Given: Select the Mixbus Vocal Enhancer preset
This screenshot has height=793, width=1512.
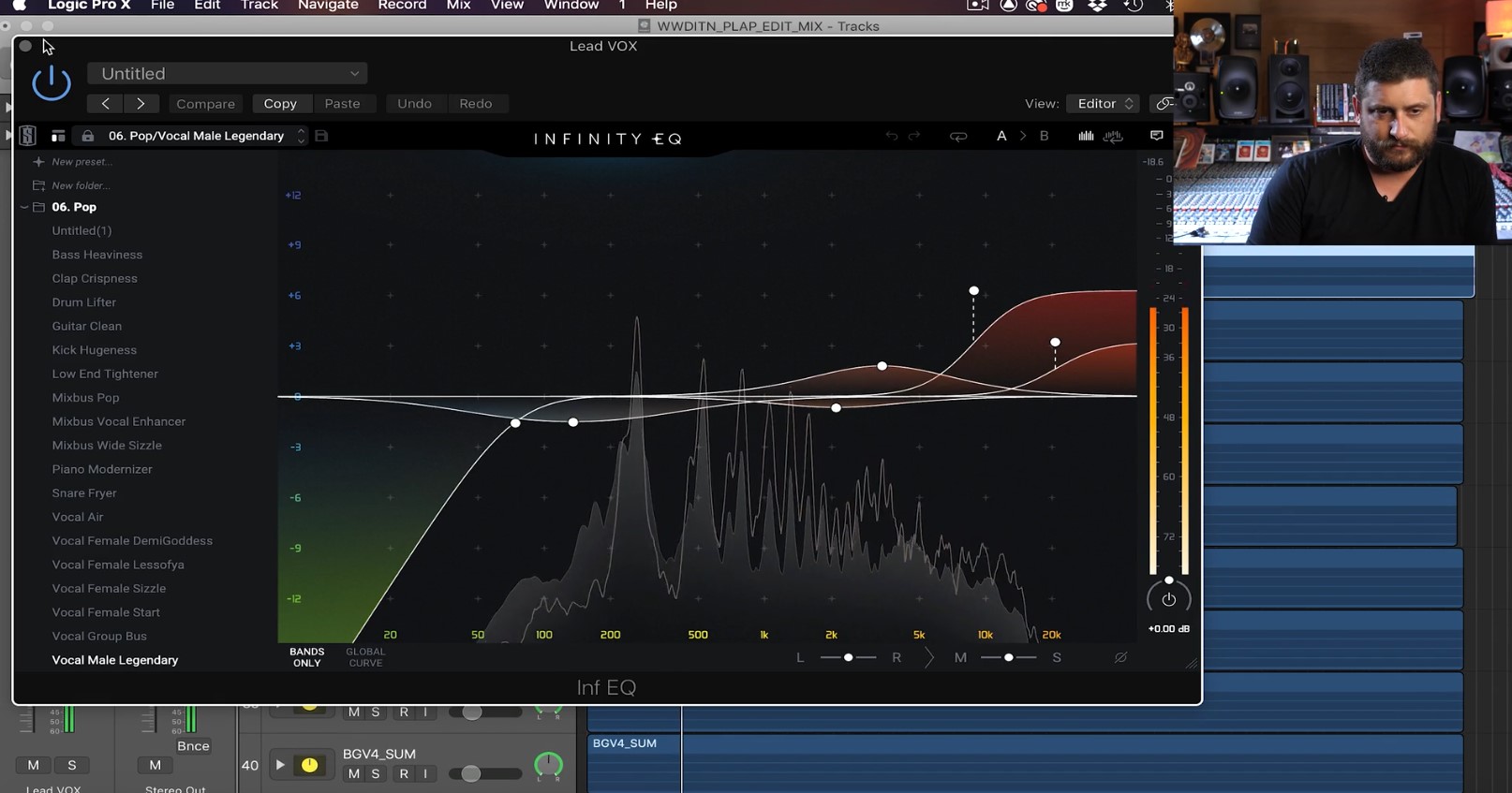Looking at the screenshot, I should [x=119, y=421].
